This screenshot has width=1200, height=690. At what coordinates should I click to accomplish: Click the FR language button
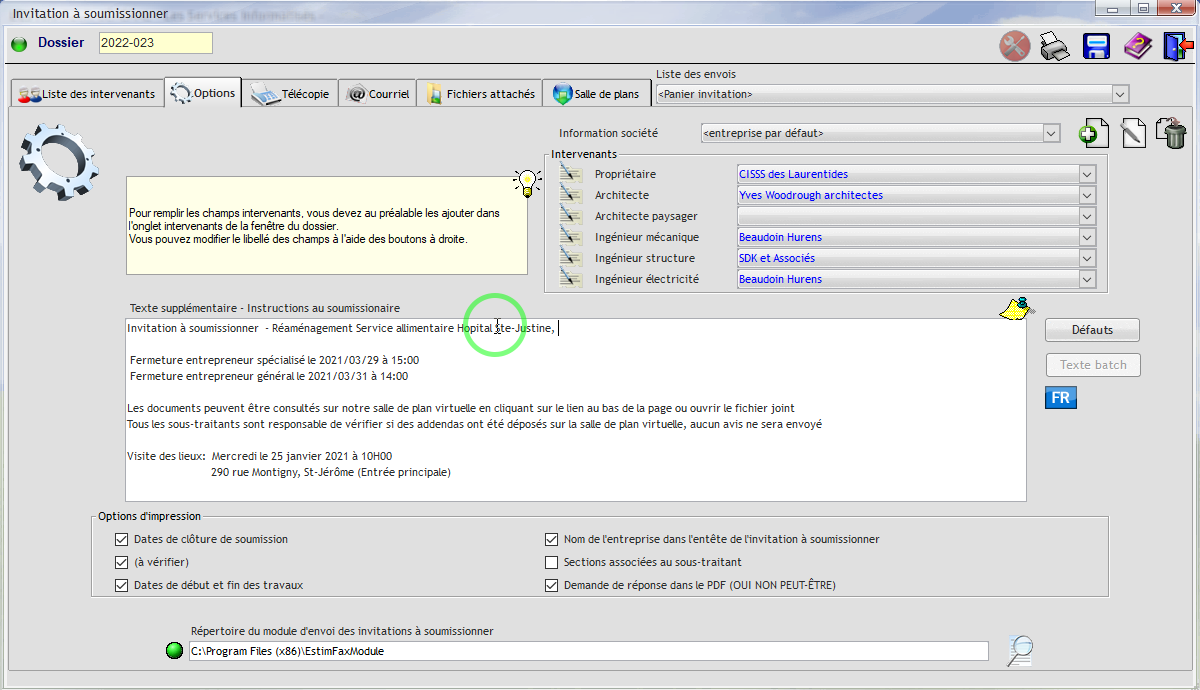click(1060, 398)
